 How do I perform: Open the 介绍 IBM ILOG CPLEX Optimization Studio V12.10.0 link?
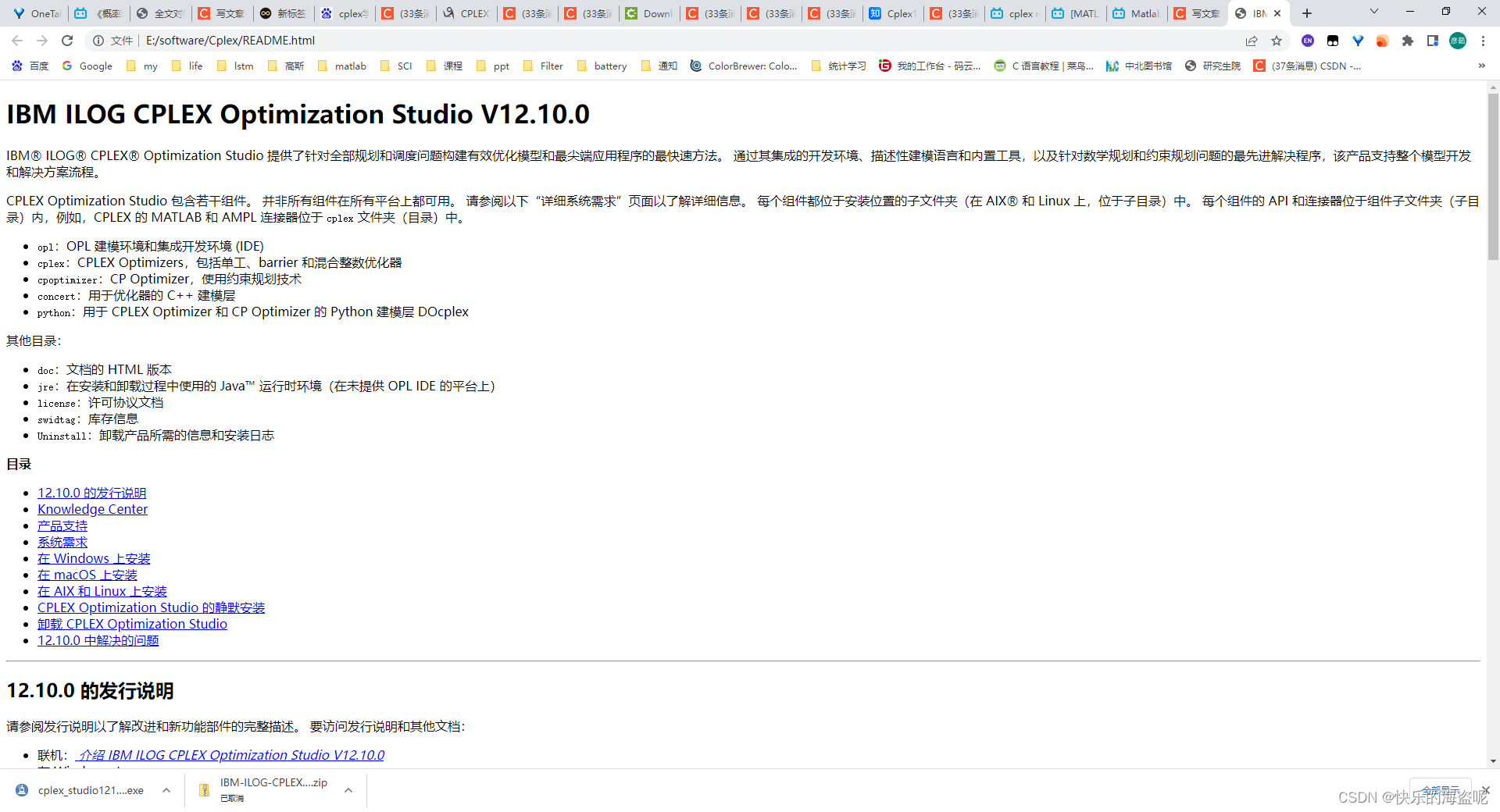(x=230, y=755)
